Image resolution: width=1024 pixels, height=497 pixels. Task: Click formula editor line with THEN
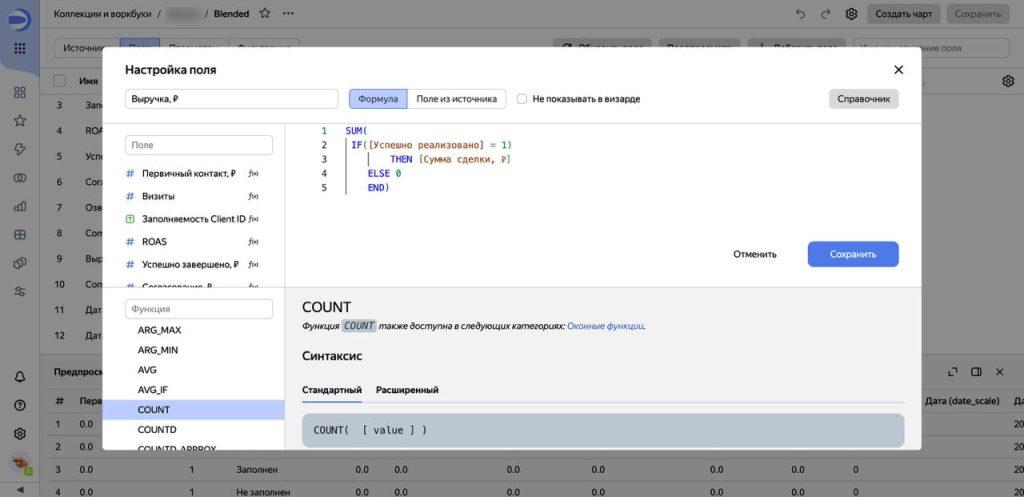(x=451, y=159)
